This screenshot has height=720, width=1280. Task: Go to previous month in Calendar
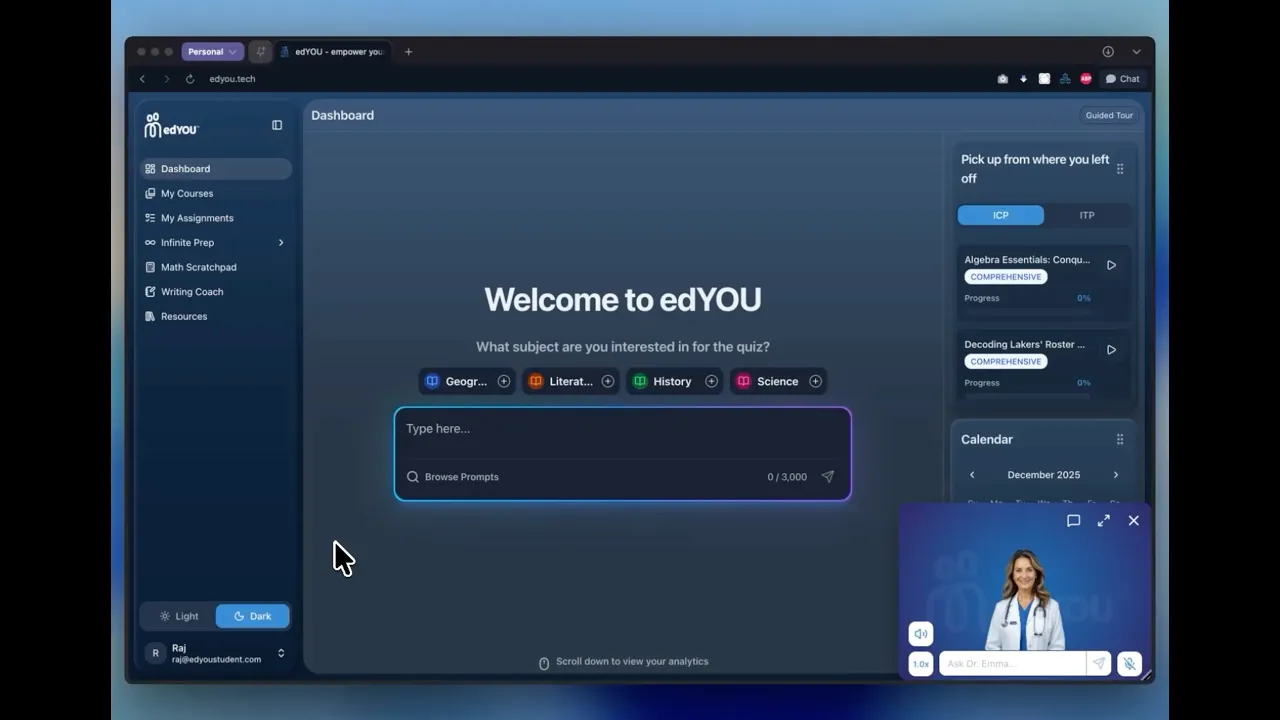coord(972,475)
